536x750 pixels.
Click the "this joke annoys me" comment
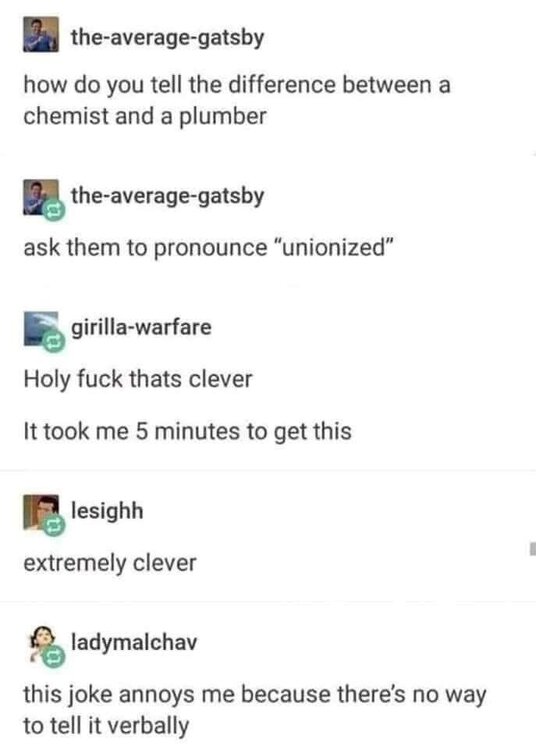(x=254, y=710)
